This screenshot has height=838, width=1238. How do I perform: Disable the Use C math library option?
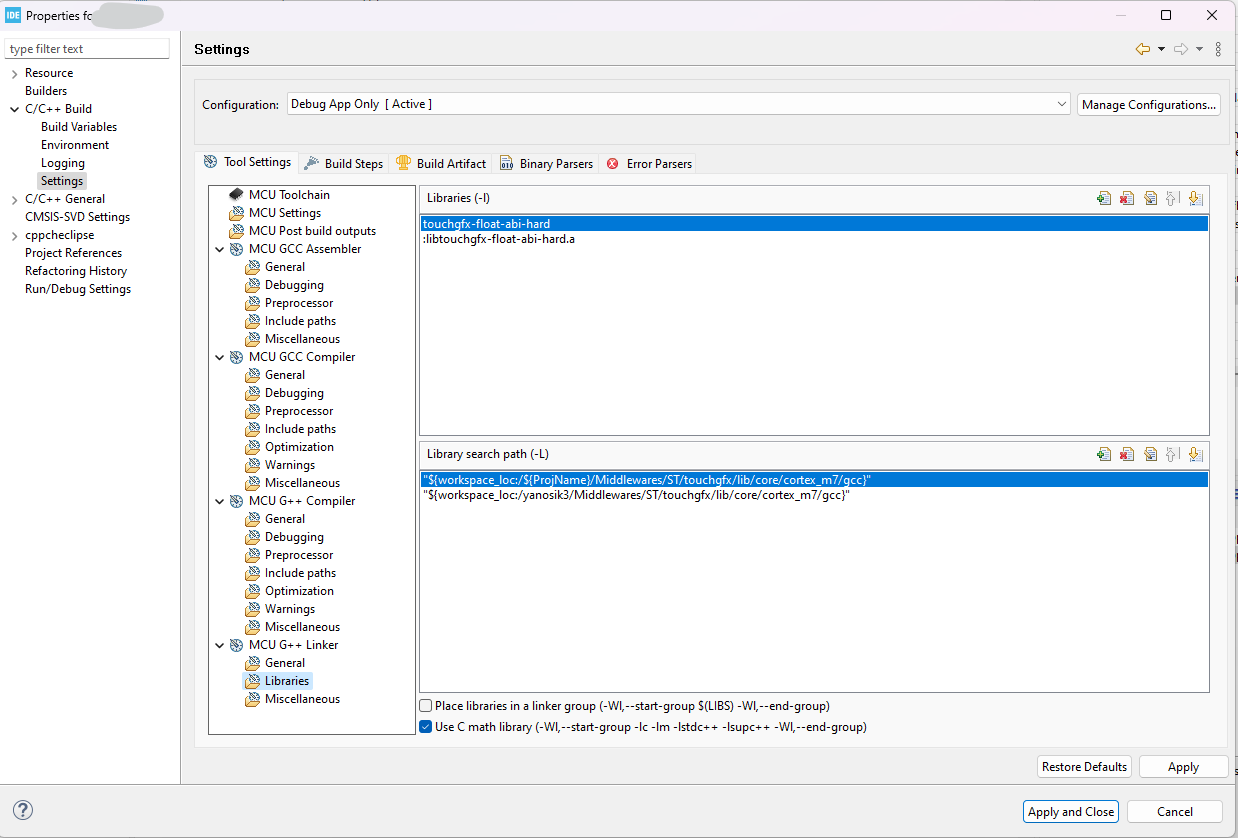click(425, 727)
